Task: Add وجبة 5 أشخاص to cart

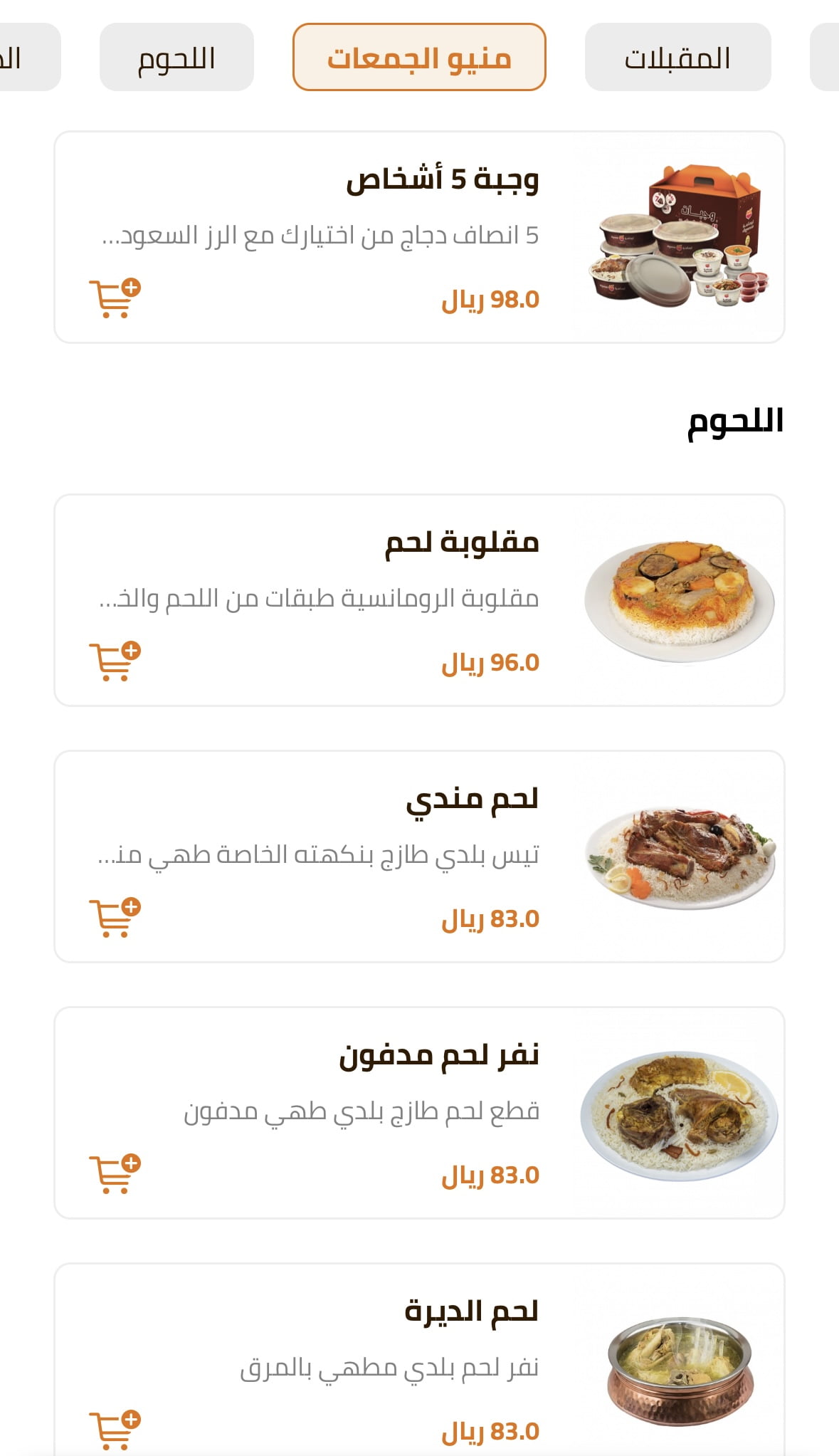Action: (x=115, y=298)
